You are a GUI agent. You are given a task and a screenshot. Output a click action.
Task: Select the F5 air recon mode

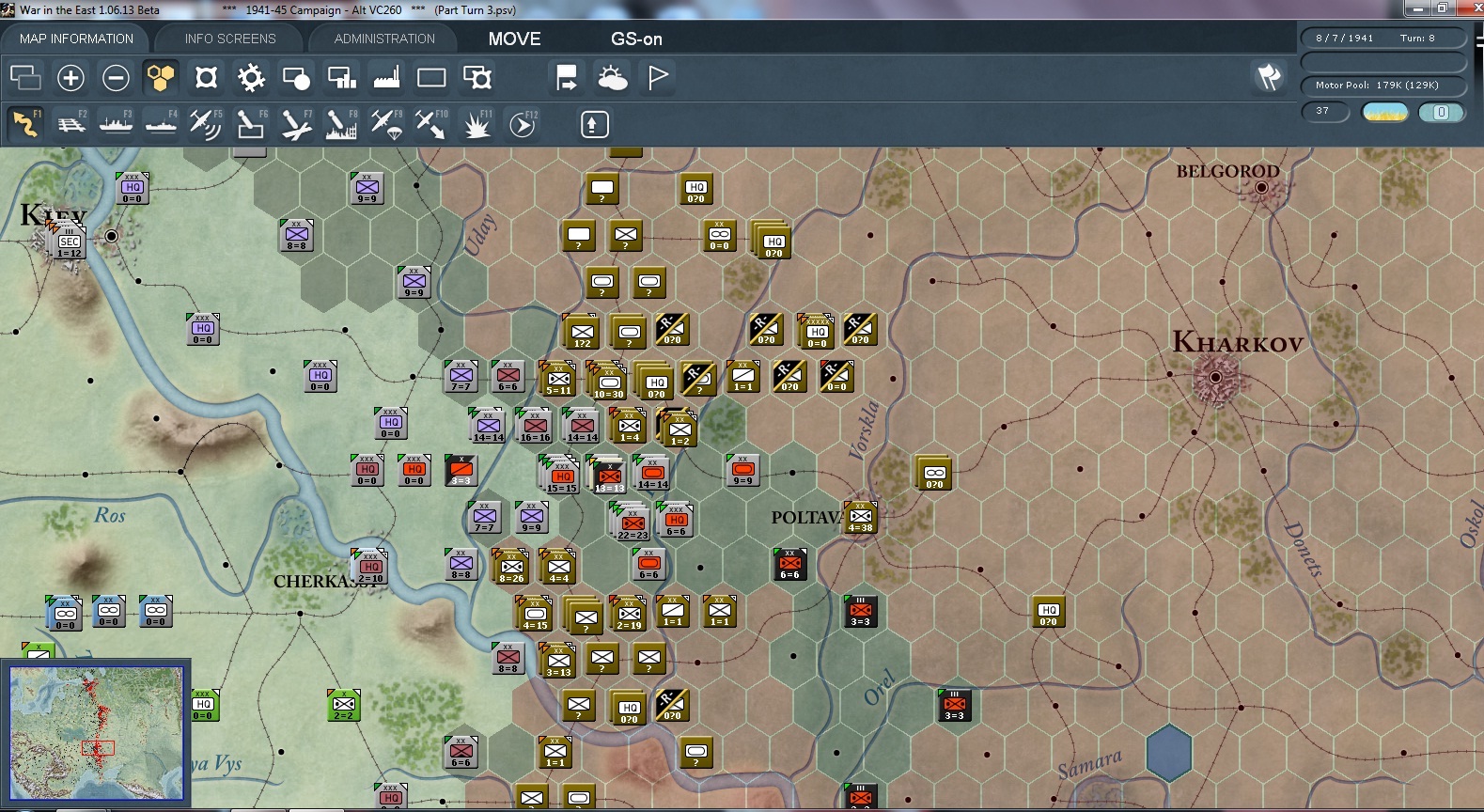pyautogui.click(x=206, y=124)
